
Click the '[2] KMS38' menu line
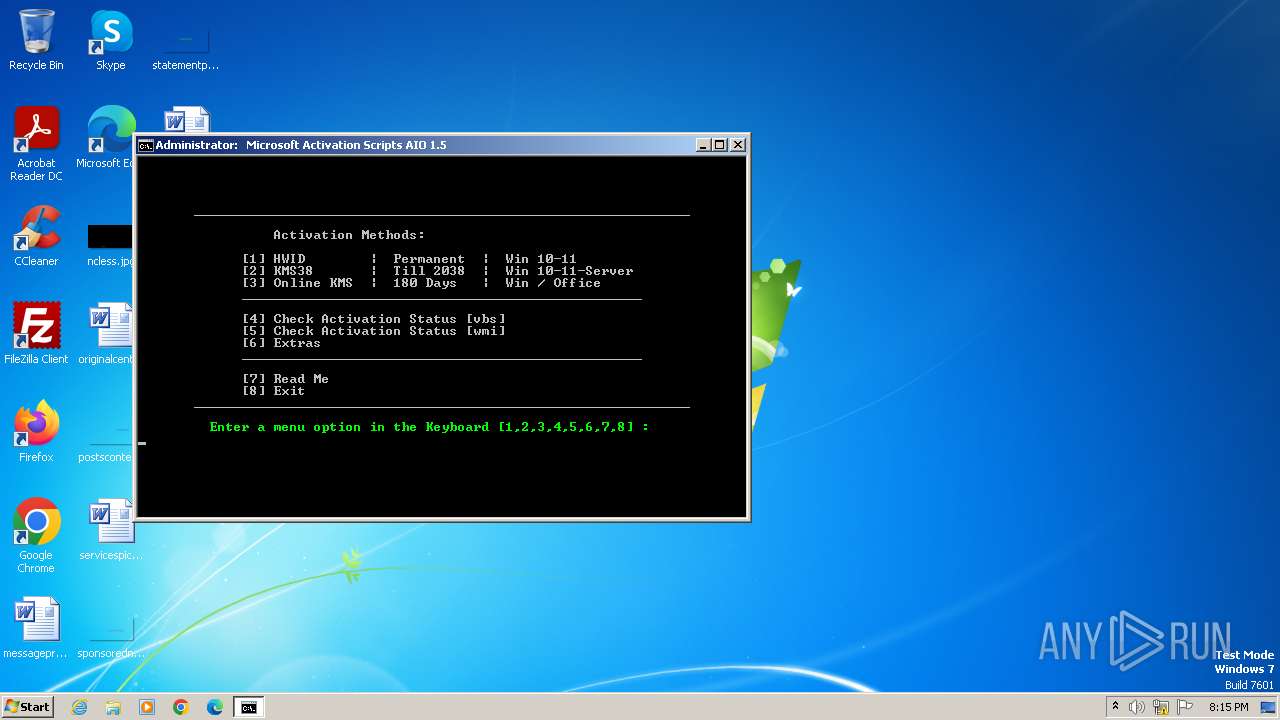click(438, 271)
